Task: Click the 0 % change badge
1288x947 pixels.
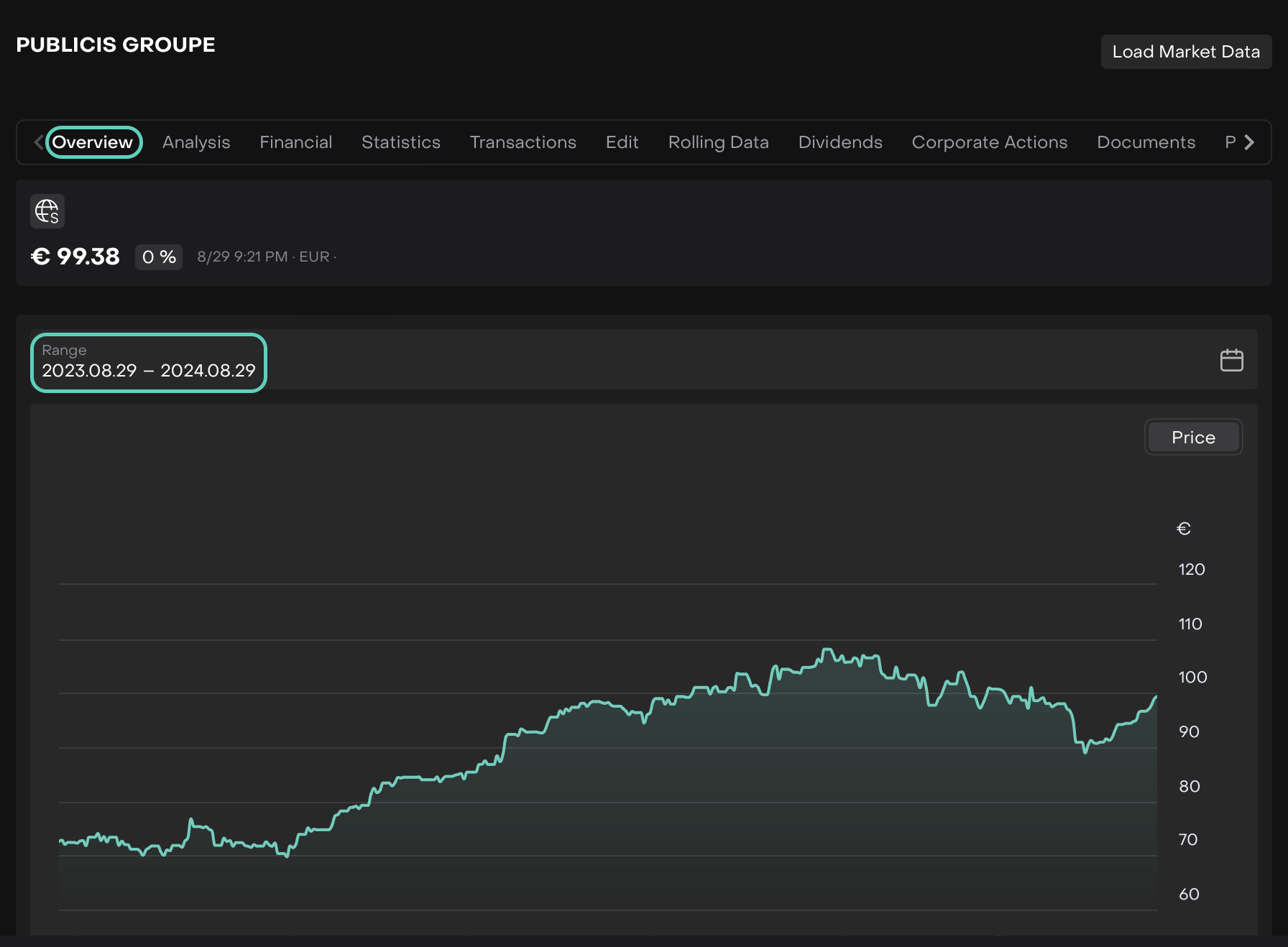Action: (x=159, y=257)
